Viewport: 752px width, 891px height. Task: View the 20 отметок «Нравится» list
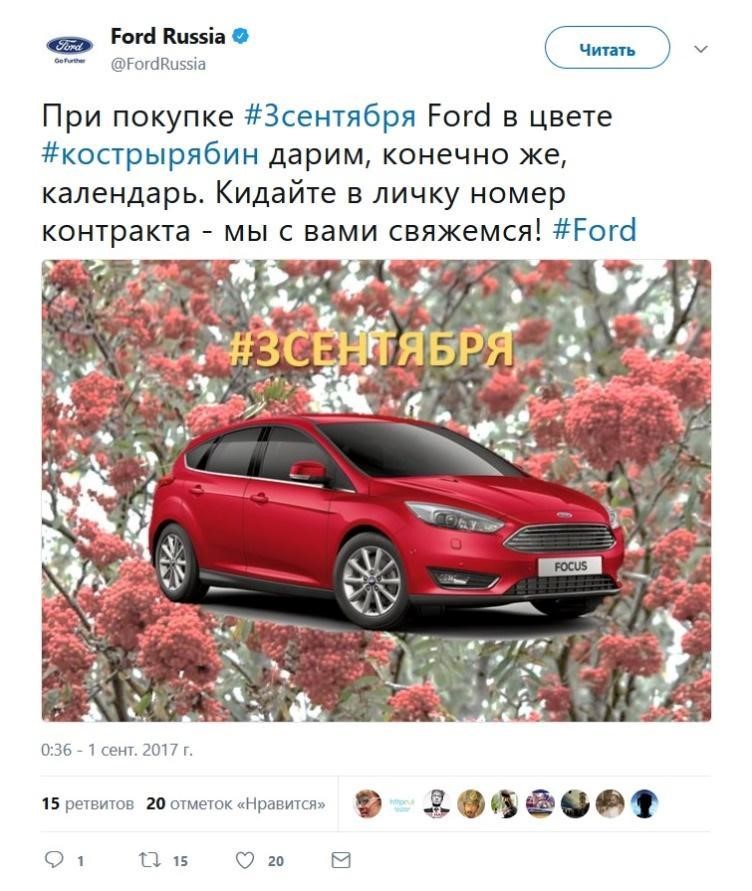click(236, 803)
